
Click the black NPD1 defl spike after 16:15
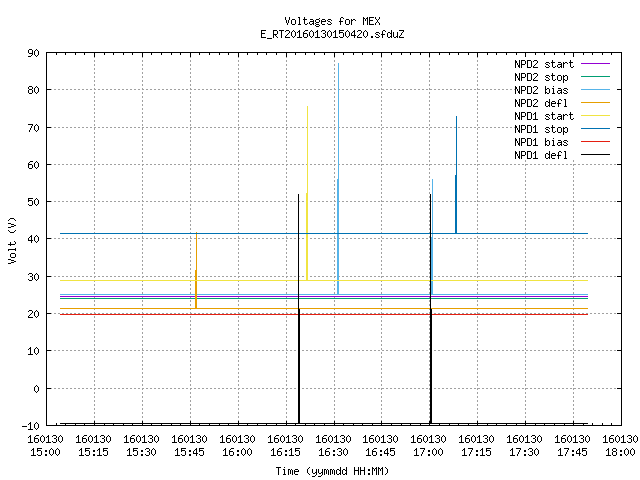click(299, 309)
